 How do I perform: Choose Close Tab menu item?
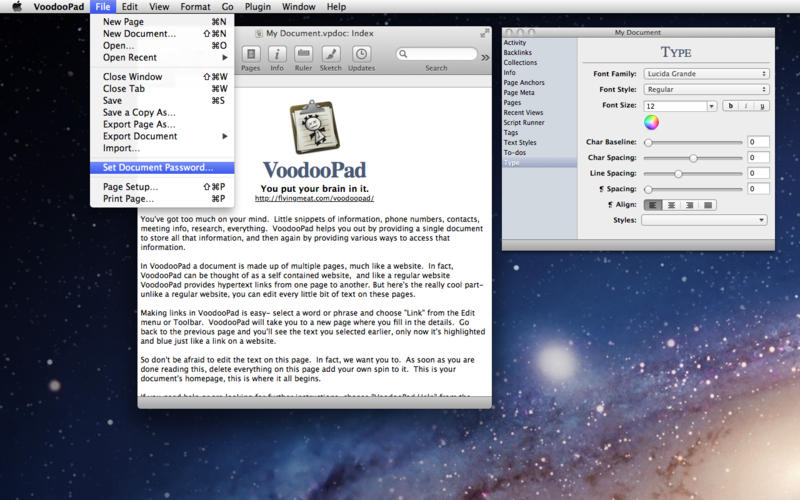click(x=162, y=88)
